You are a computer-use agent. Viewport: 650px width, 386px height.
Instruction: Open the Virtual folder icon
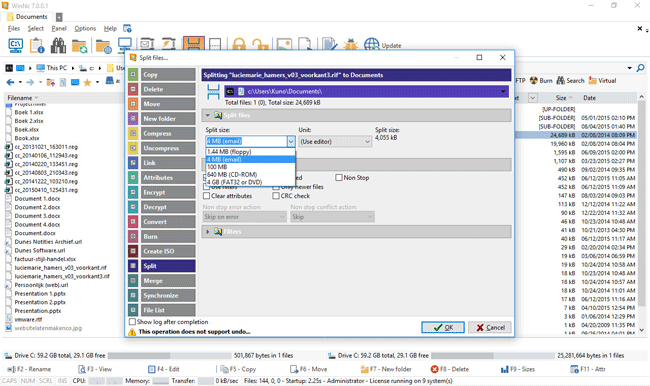(593, 80)
